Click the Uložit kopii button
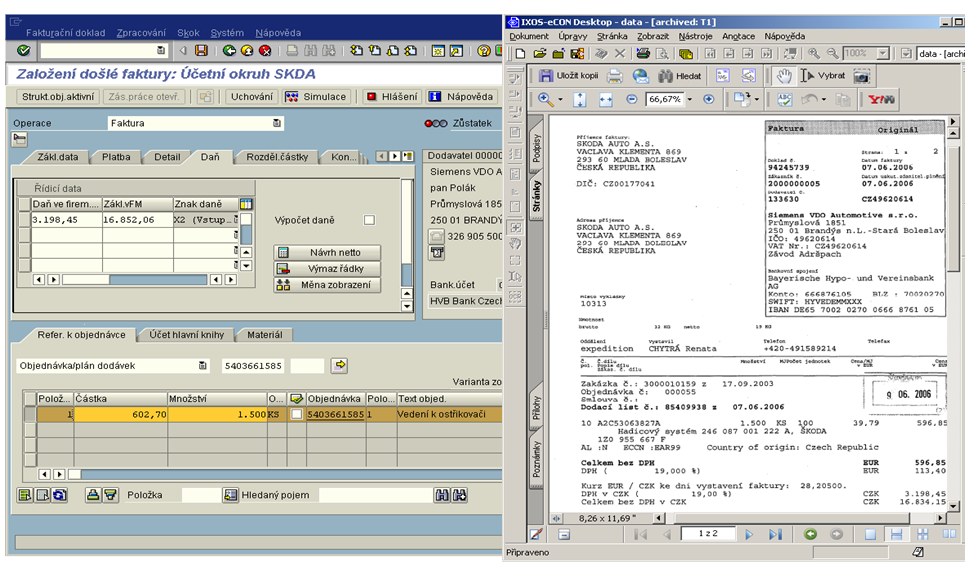 [569, 75]
